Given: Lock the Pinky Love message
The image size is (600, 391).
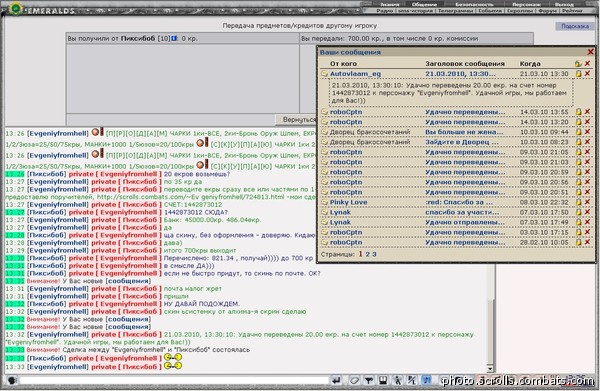Looking at the screenshot, I should [x=579, y=202].
